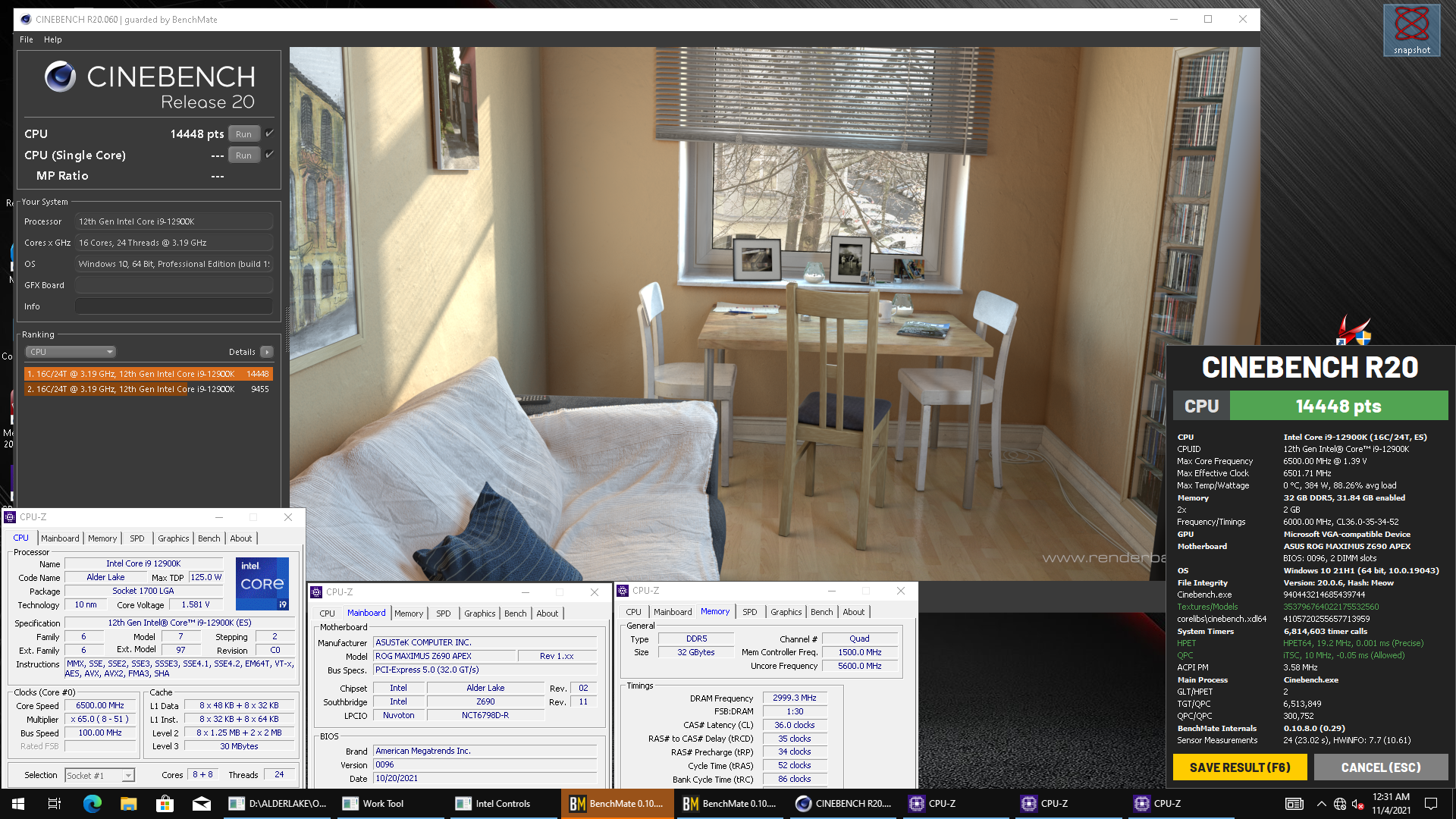Click the network globe tray icon

1340,804
